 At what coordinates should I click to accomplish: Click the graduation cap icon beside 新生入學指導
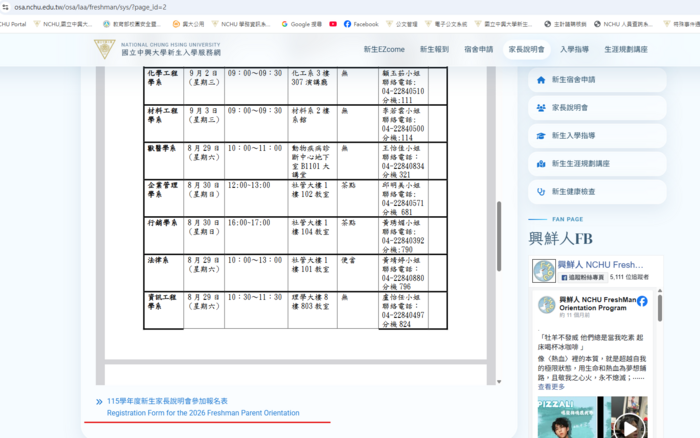[541, 136]
